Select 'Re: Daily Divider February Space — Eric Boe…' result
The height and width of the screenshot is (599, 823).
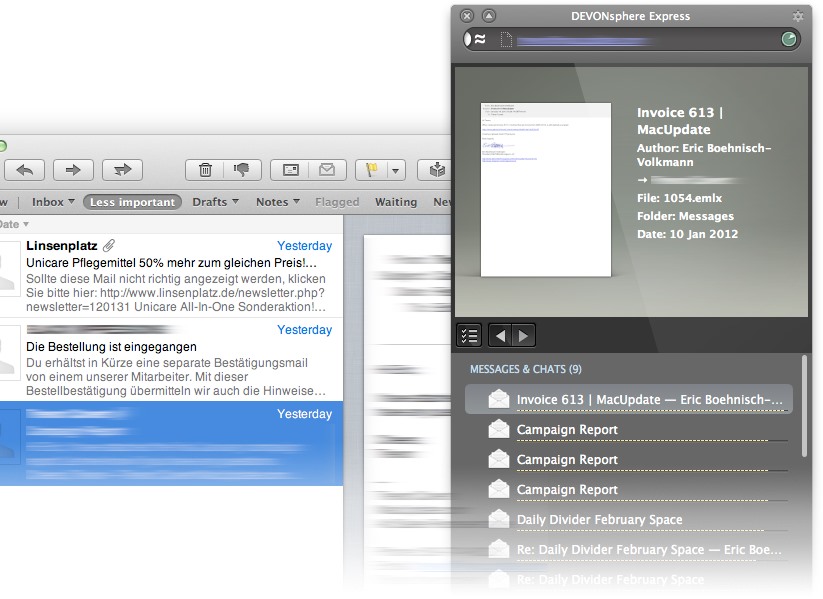point(629,549)
